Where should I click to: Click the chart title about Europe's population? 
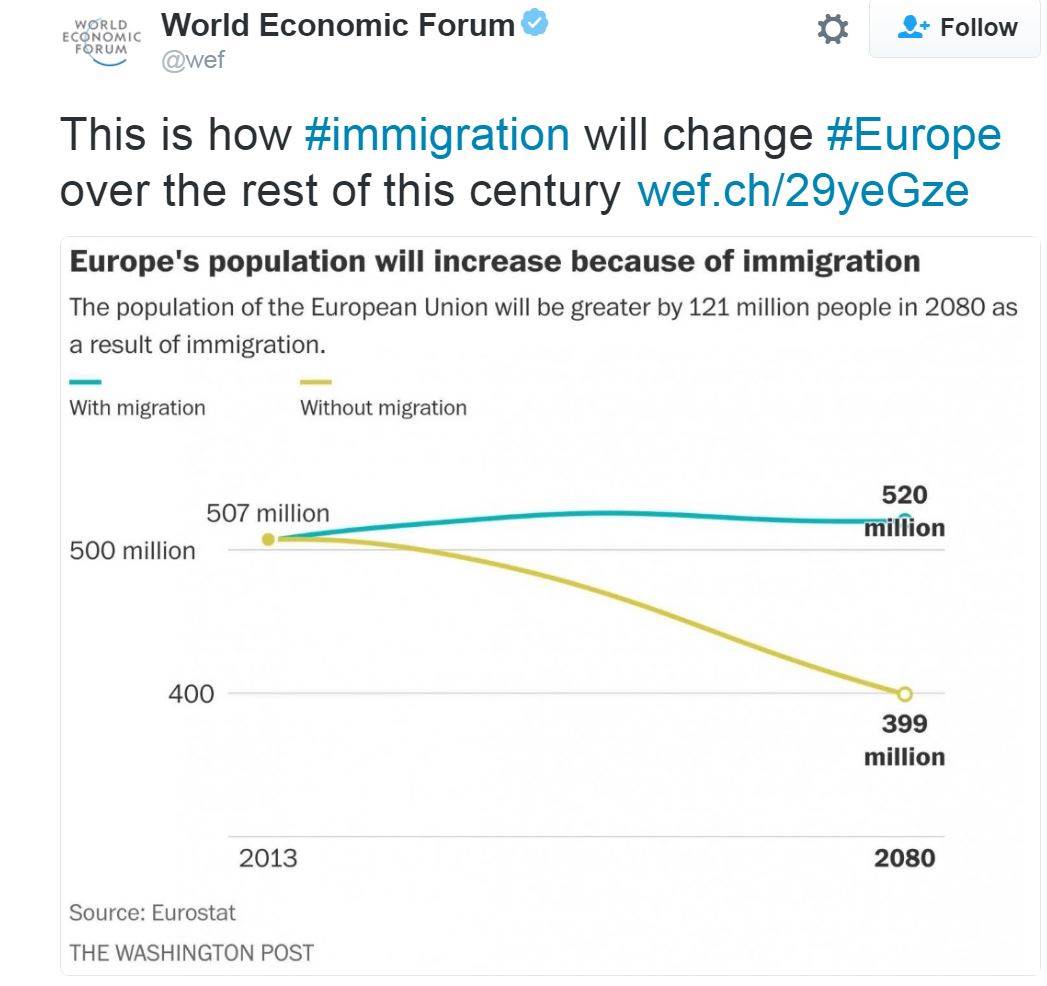[x=494, y=262]
